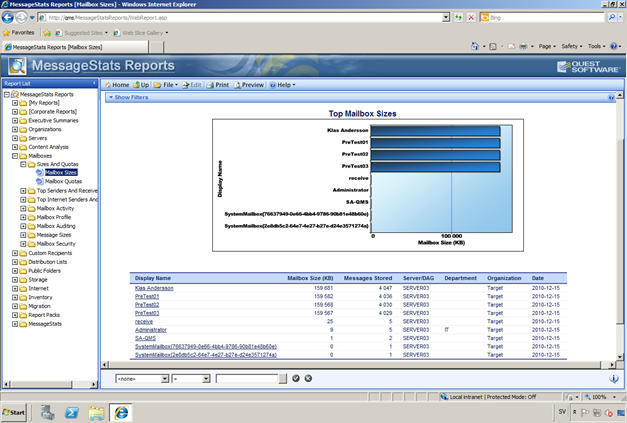Click the Internet Explorer taskbar icon
627x423 pixels.
[x=121, y=413]
